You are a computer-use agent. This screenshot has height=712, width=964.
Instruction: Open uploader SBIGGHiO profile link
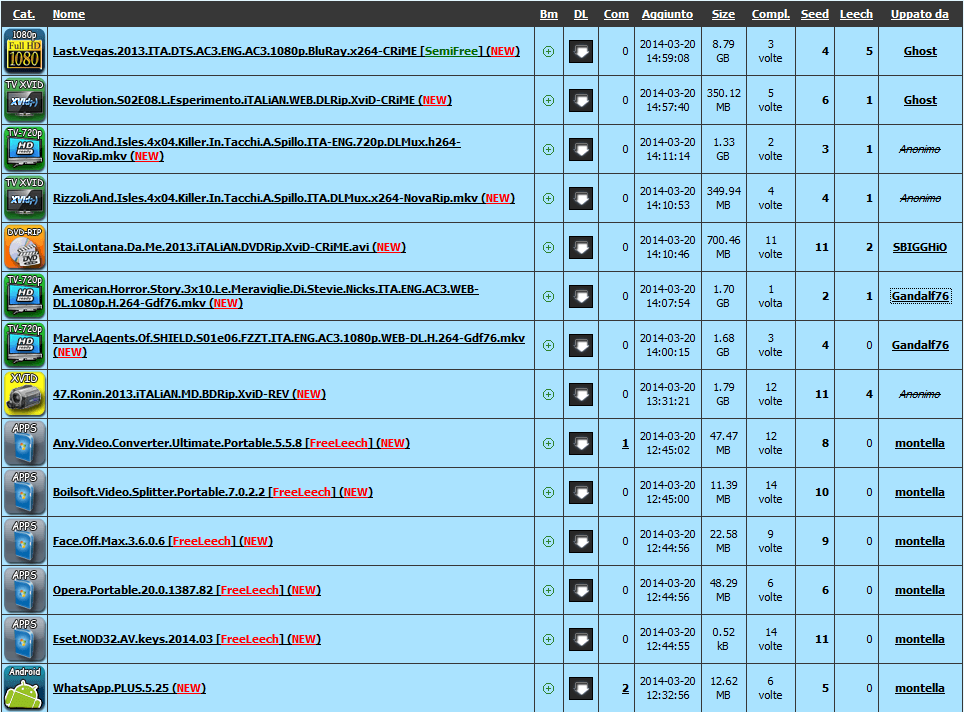[920, 247]
